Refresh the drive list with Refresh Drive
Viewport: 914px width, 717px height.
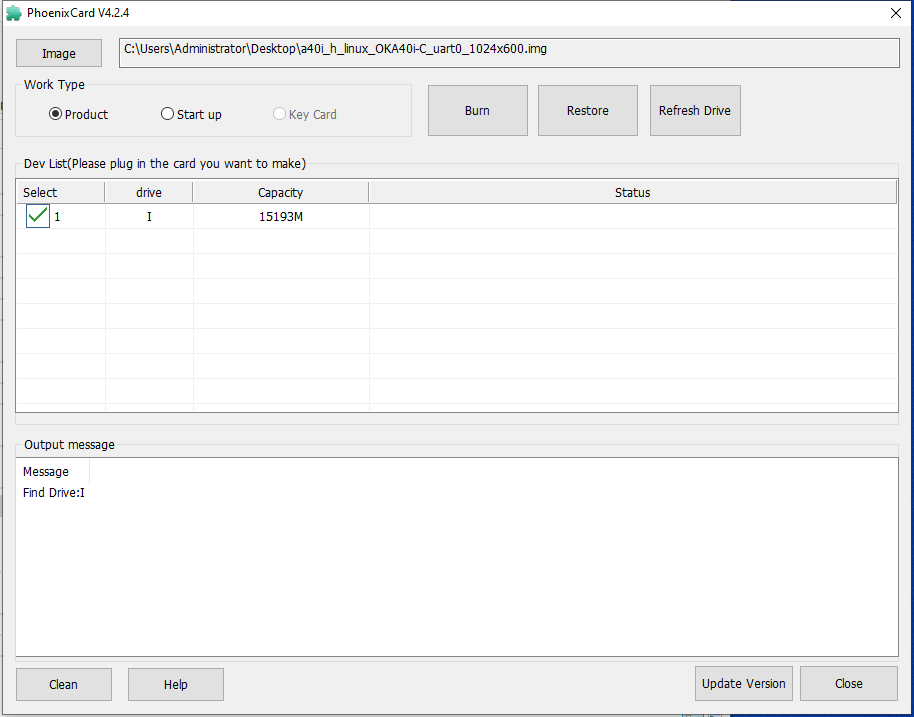coord(695,111)
